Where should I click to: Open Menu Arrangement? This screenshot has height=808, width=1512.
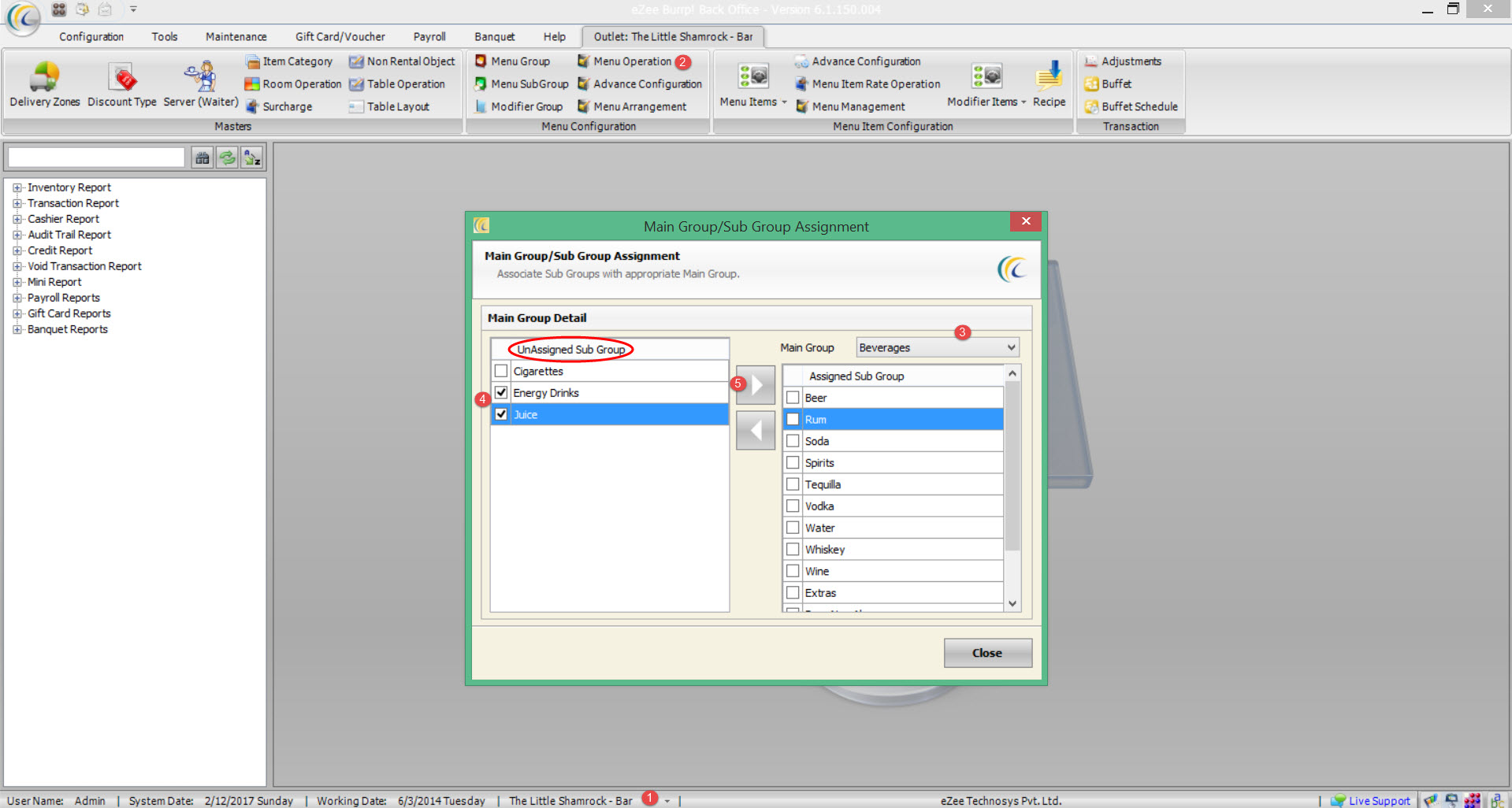[x=632, y=106]
